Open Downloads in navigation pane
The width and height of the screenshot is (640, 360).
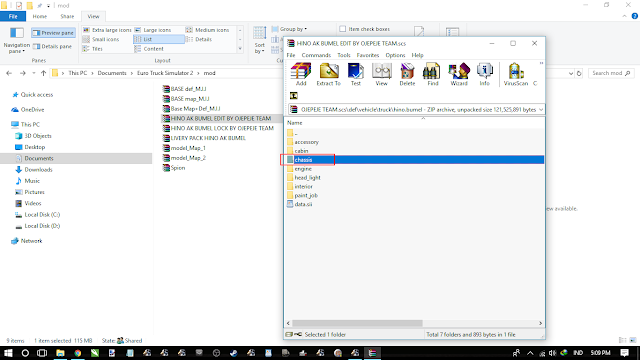tap(34, 170)
